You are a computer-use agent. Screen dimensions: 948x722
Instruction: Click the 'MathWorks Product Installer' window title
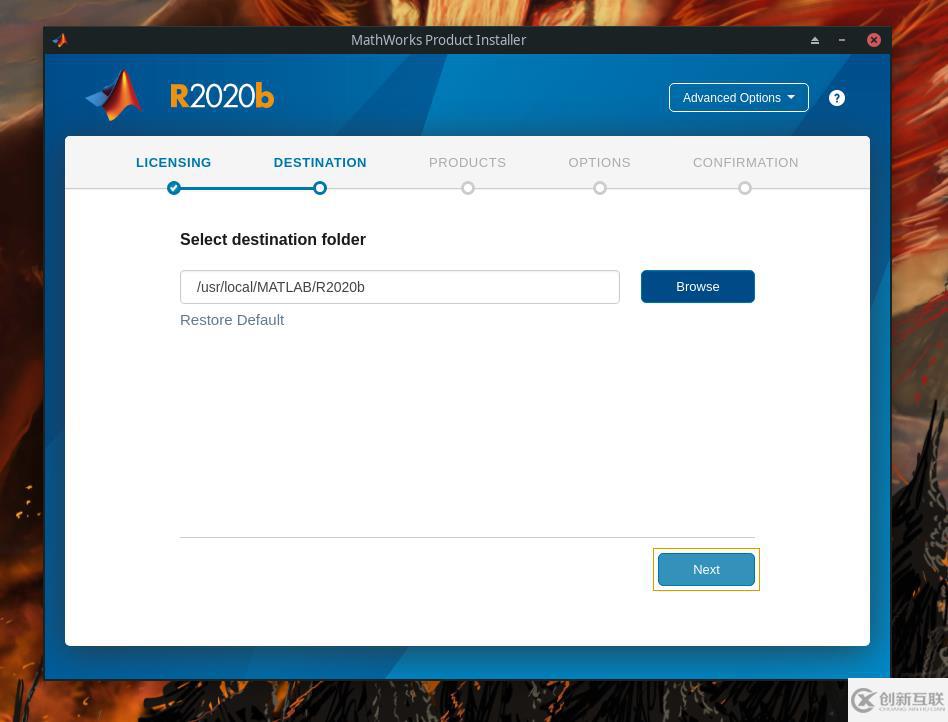click(438, 40)
